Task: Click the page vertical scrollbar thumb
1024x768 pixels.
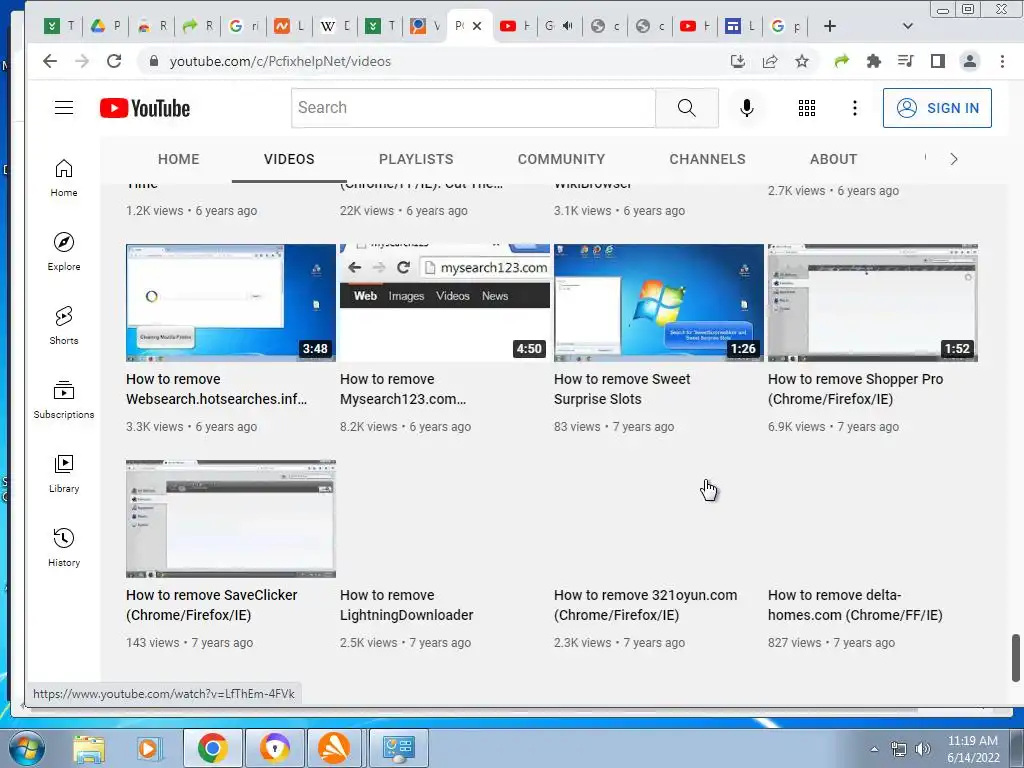Action: (x=1016, y=657)
